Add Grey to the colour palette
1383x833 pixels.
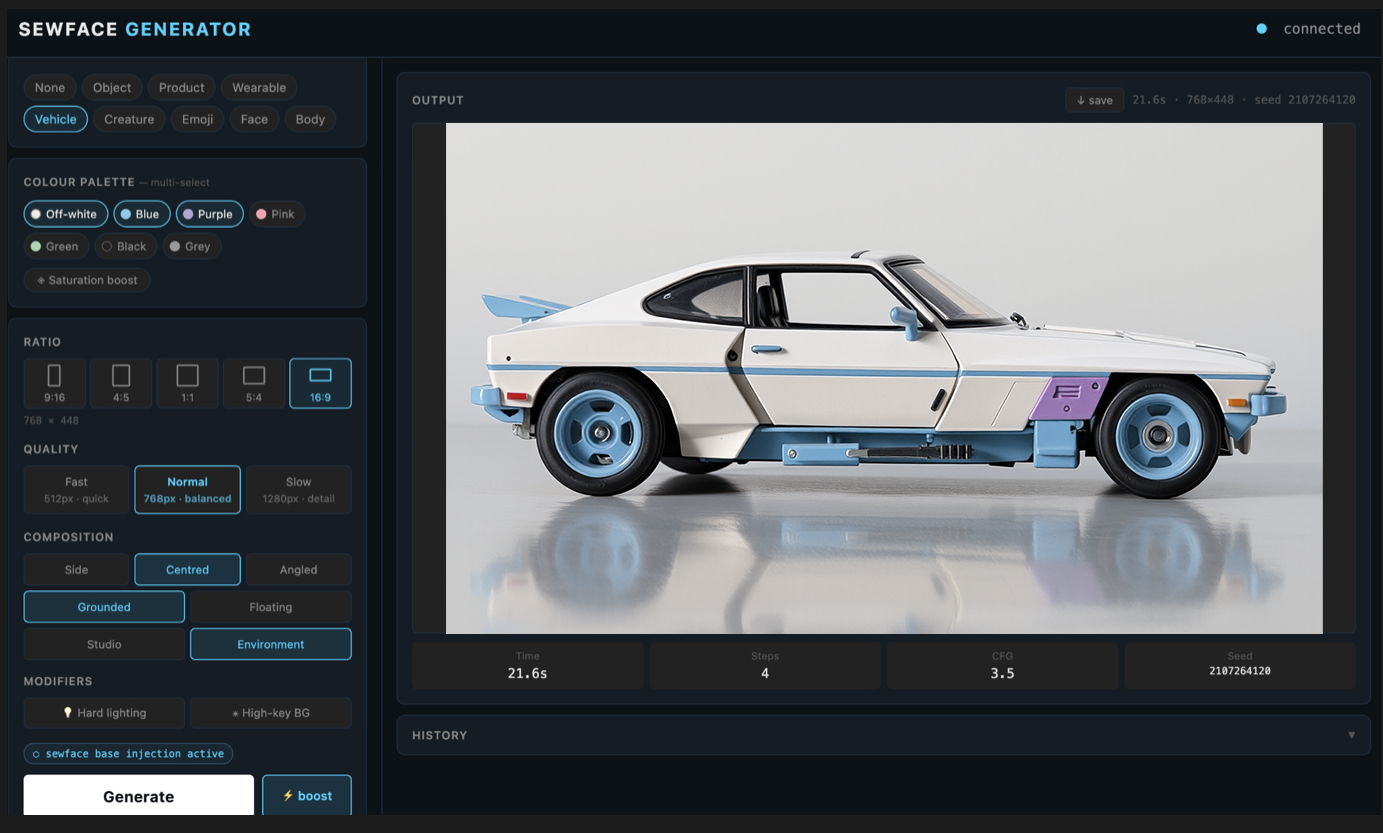[192, 246]
